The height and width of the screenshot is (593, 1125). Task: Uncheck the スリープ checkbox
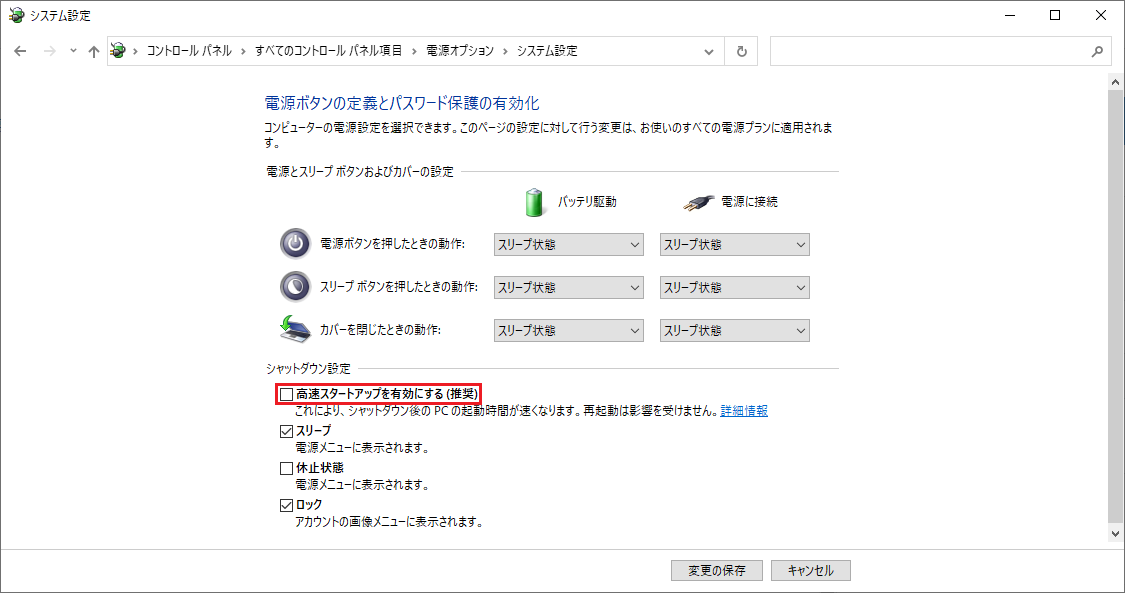[x=287, y=431]
